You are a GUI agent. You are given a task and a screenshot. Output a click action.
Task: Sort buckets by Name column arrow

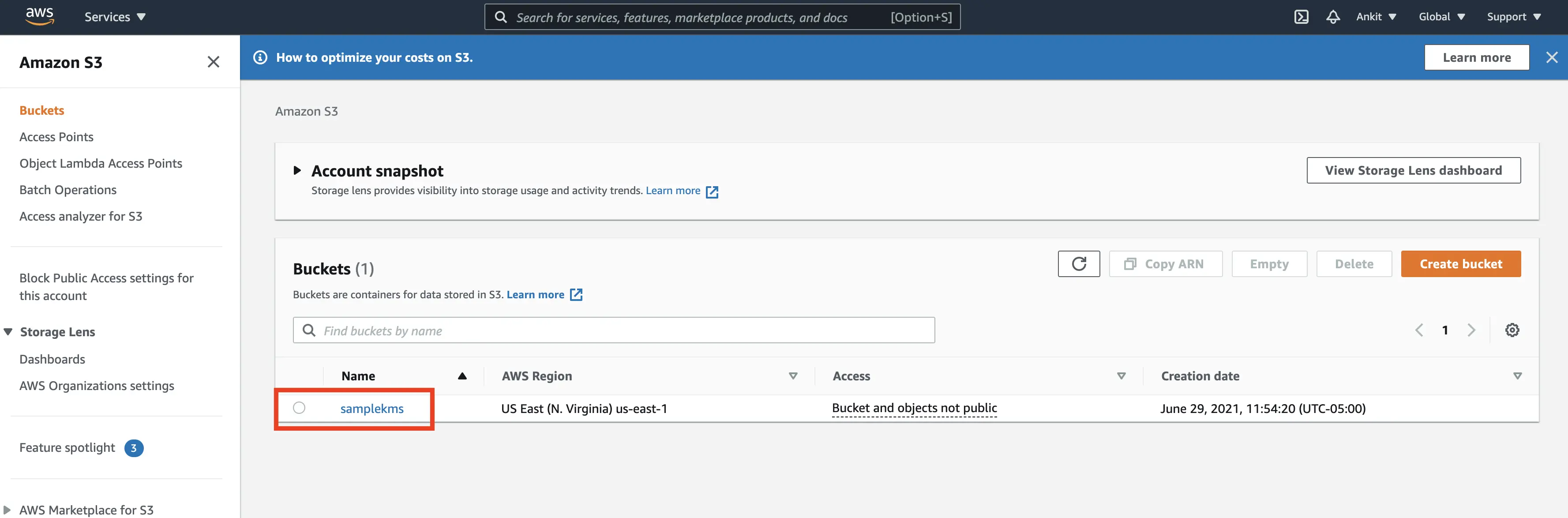462,376
